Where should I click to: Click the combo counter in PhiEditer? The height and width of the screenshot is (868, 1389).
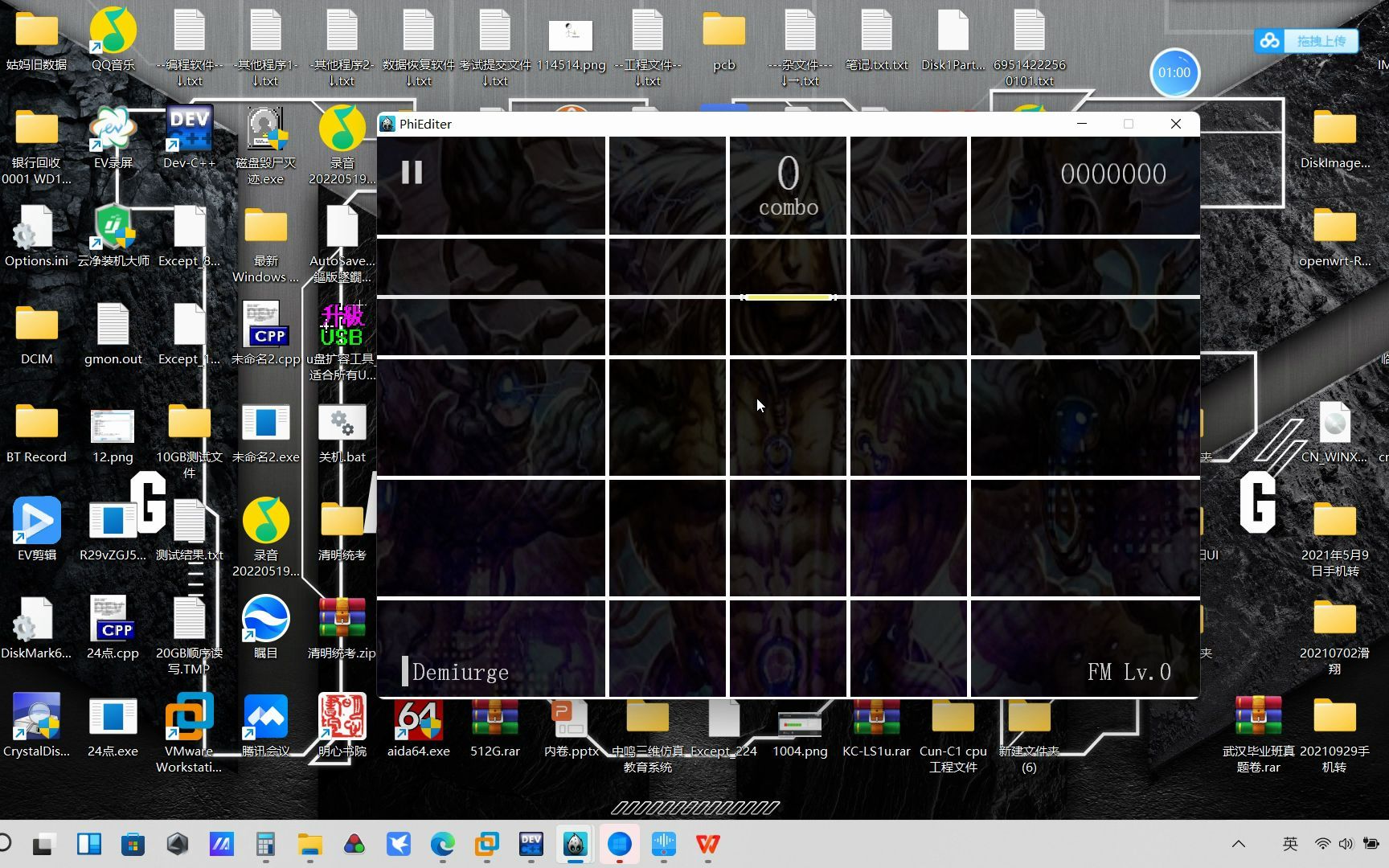click(x=789, y=186)
